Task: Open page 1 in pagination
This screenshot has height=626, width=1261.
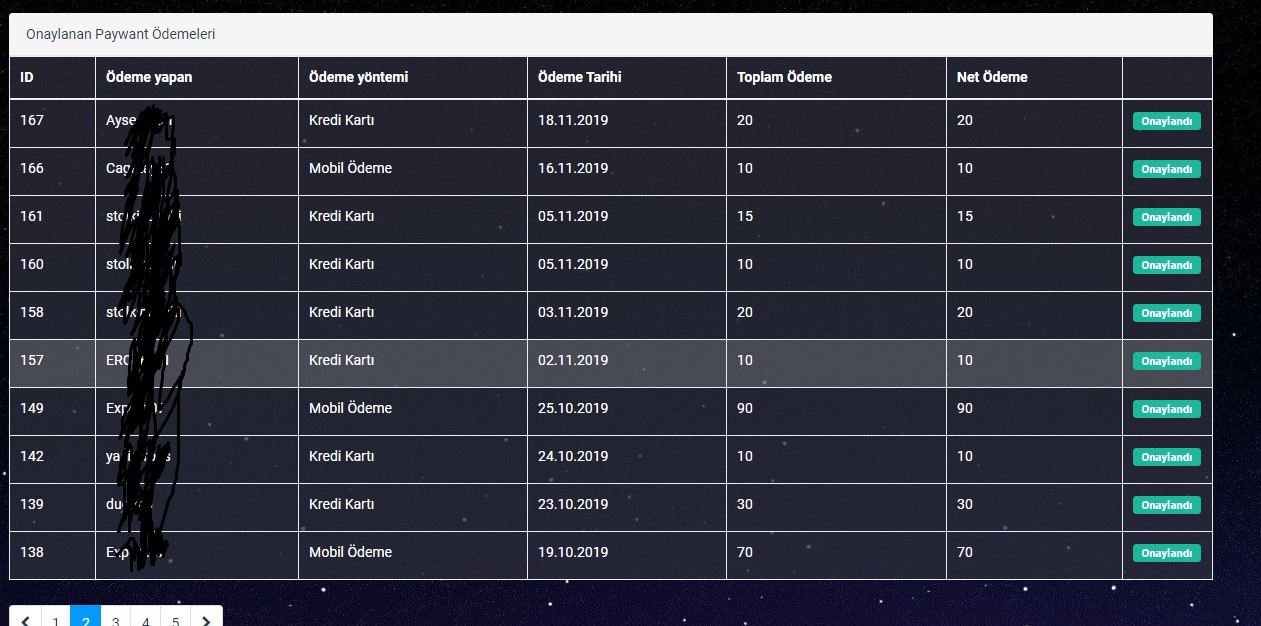Action: [x=55, y=618]
